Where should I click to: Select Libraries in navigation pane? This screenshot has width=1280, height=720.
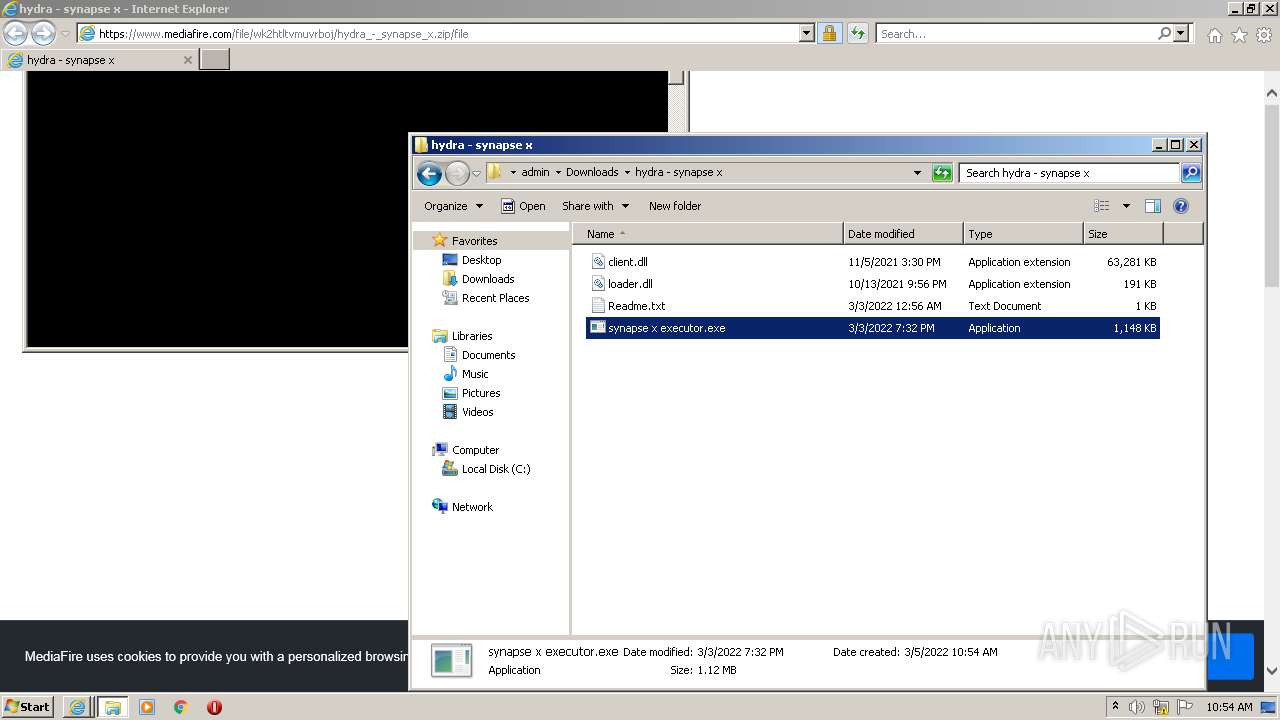point(472,336)
